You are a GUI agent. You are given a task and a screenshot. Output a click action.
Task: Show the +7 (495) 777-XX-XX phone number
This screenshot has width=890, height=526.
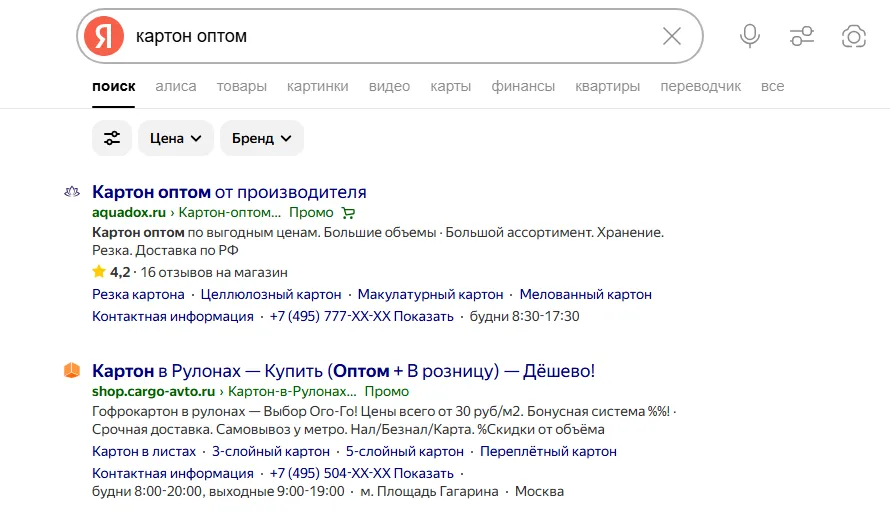[362, 316]
